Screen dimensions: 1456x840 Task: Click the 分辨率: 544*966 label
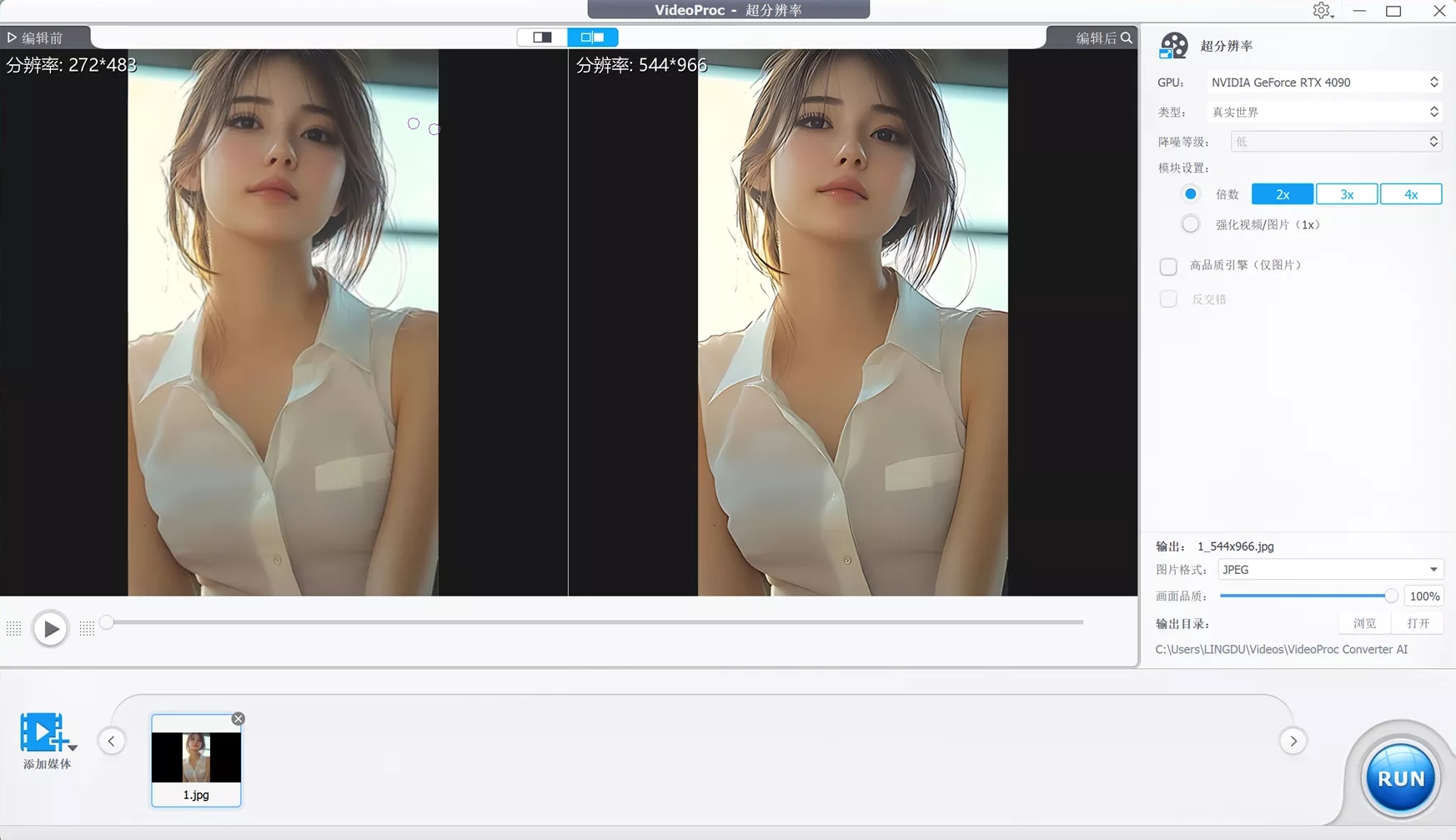click(641, 65)
